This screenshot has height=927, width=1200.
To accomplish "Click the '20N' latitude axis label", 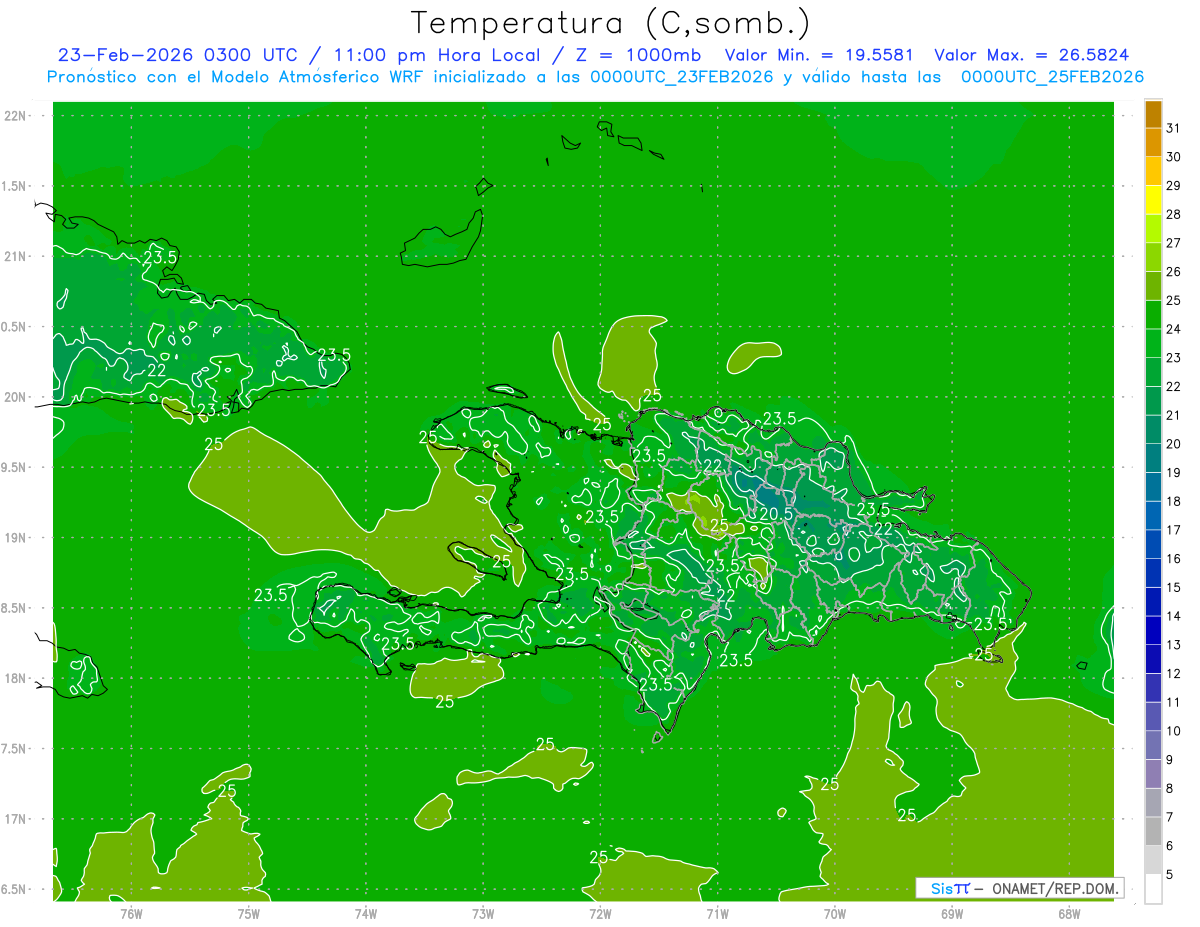I will pyautogui.click(x=14, y=397).
